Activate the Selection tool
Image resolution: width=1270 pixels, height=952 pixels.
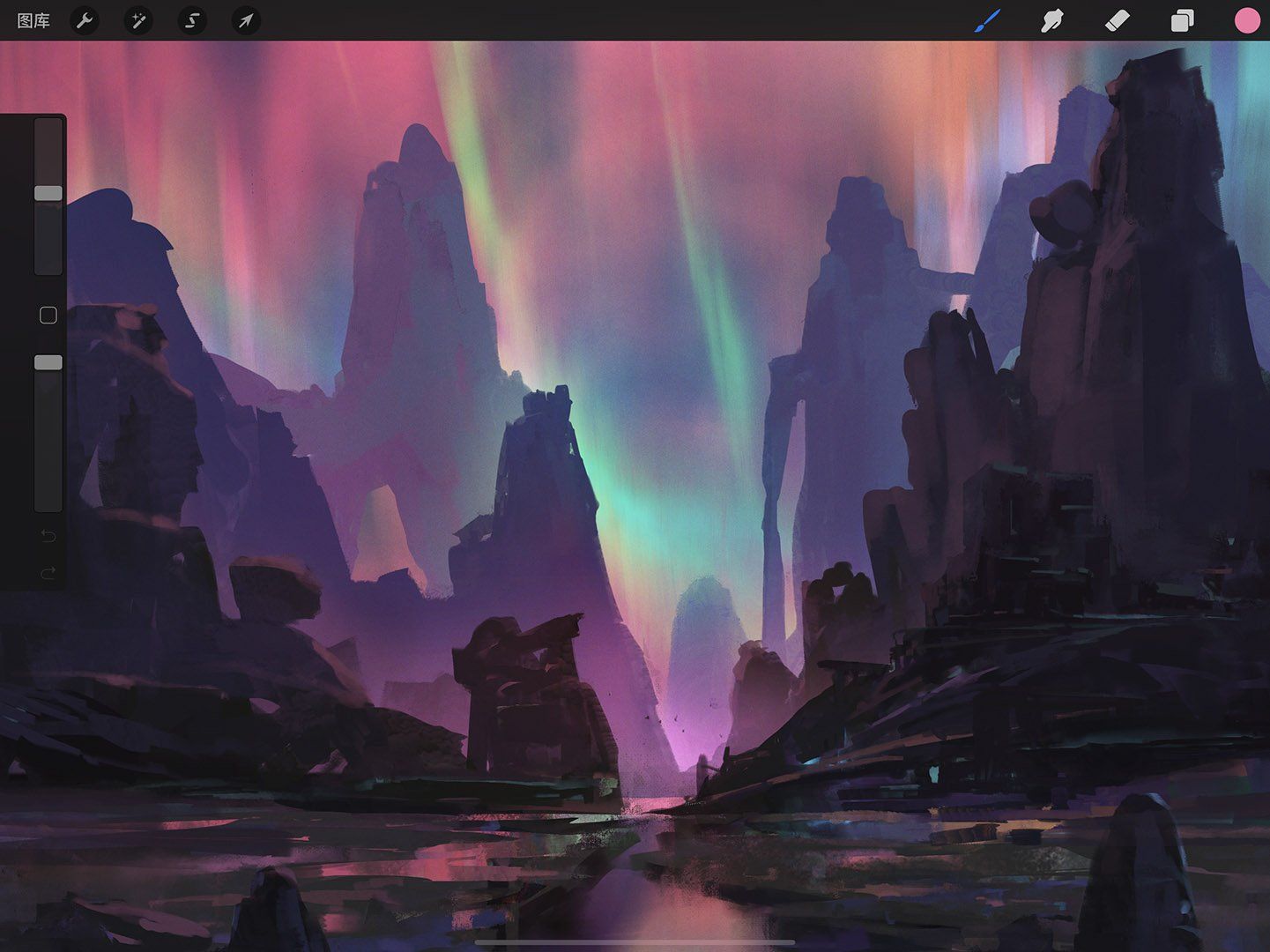191,20
